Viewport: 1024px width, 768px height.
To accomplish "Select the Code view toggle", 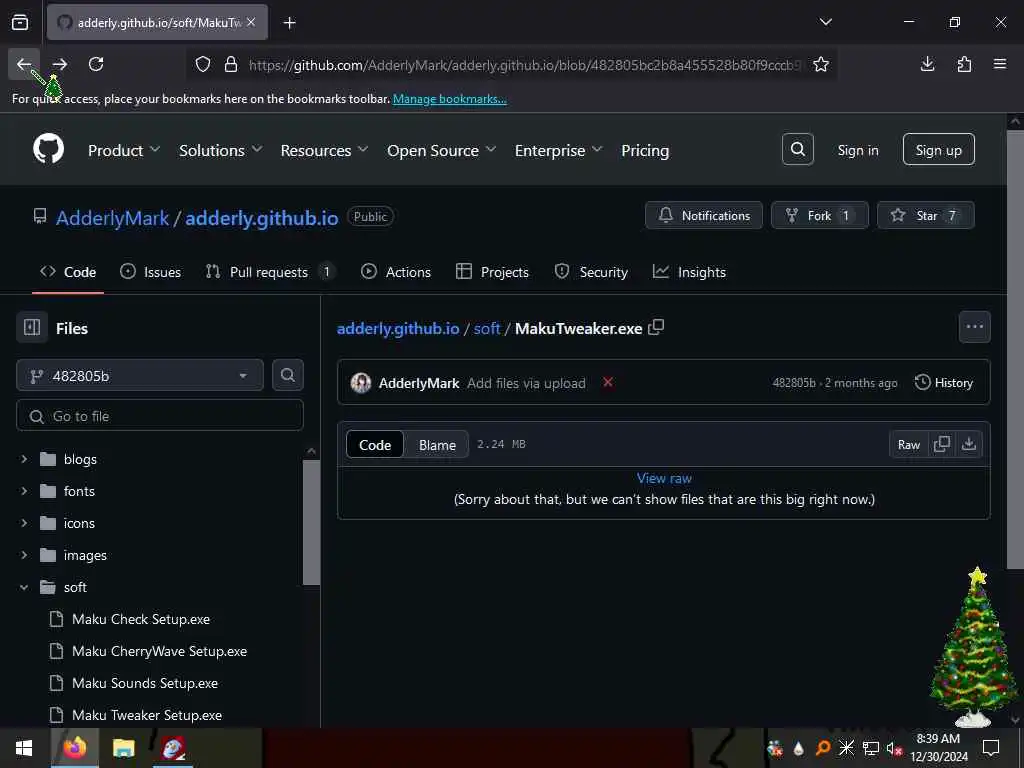I will click(375, 445).
